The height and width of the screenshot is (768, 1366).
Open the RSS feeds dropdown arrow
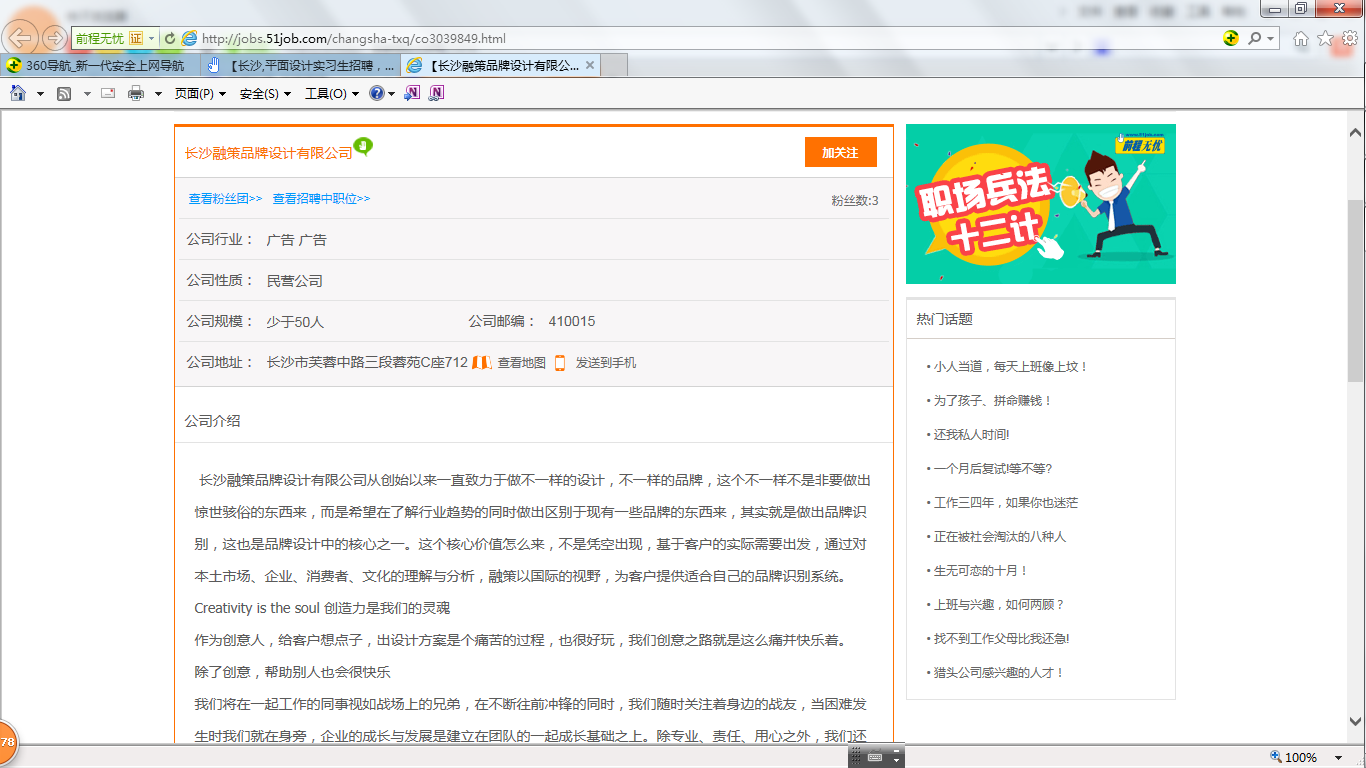pos(87,94)
